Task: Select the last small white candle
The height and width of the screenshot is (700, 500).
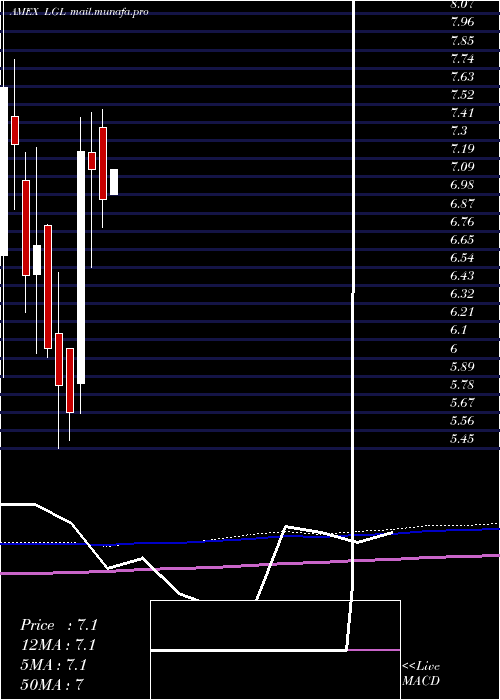Action: pyautogui.click(x=114, y=182)
